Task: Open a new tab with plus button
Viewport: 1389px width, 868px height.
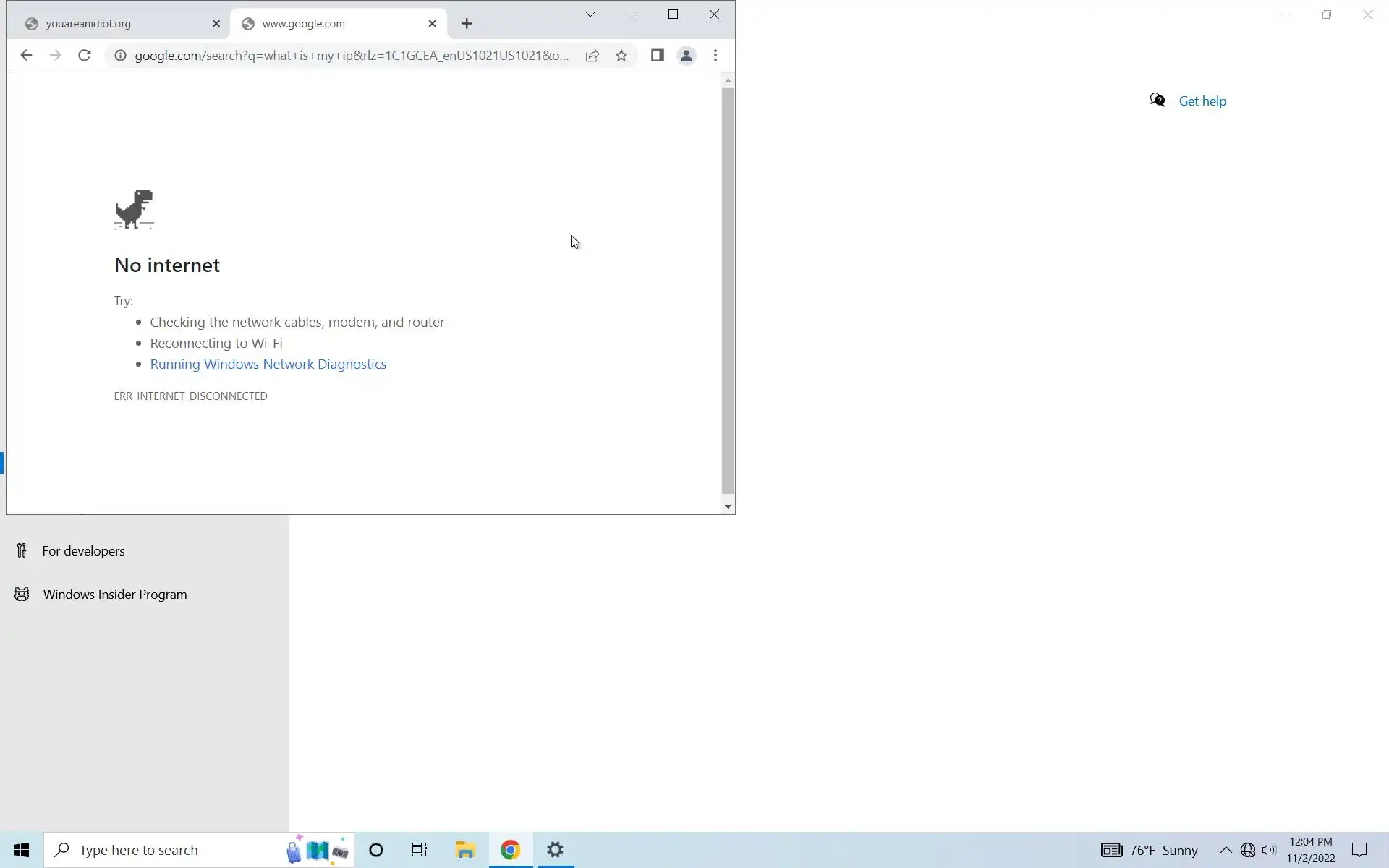Action: coord(467,24)
